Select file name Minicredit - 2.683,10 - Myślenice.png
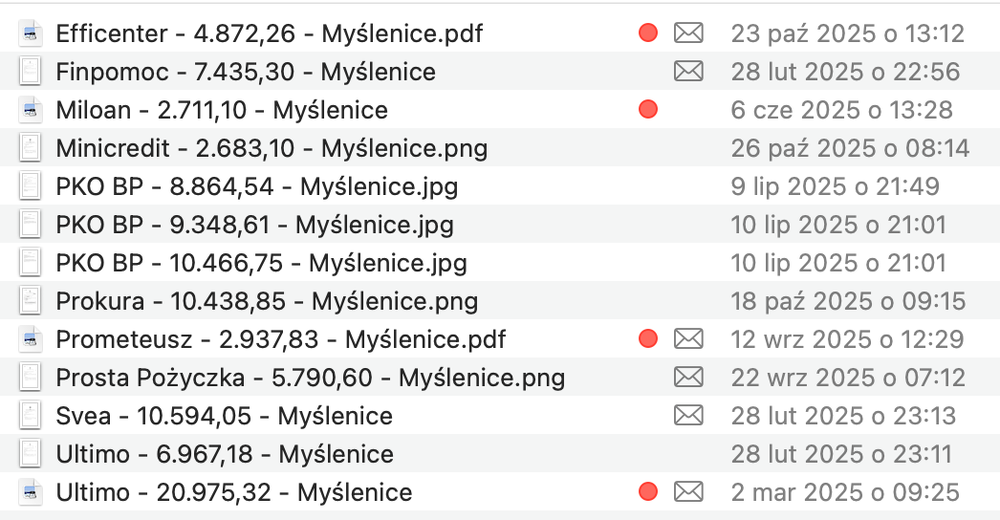Screen dimensions: 1000x520 click(272, 149)
